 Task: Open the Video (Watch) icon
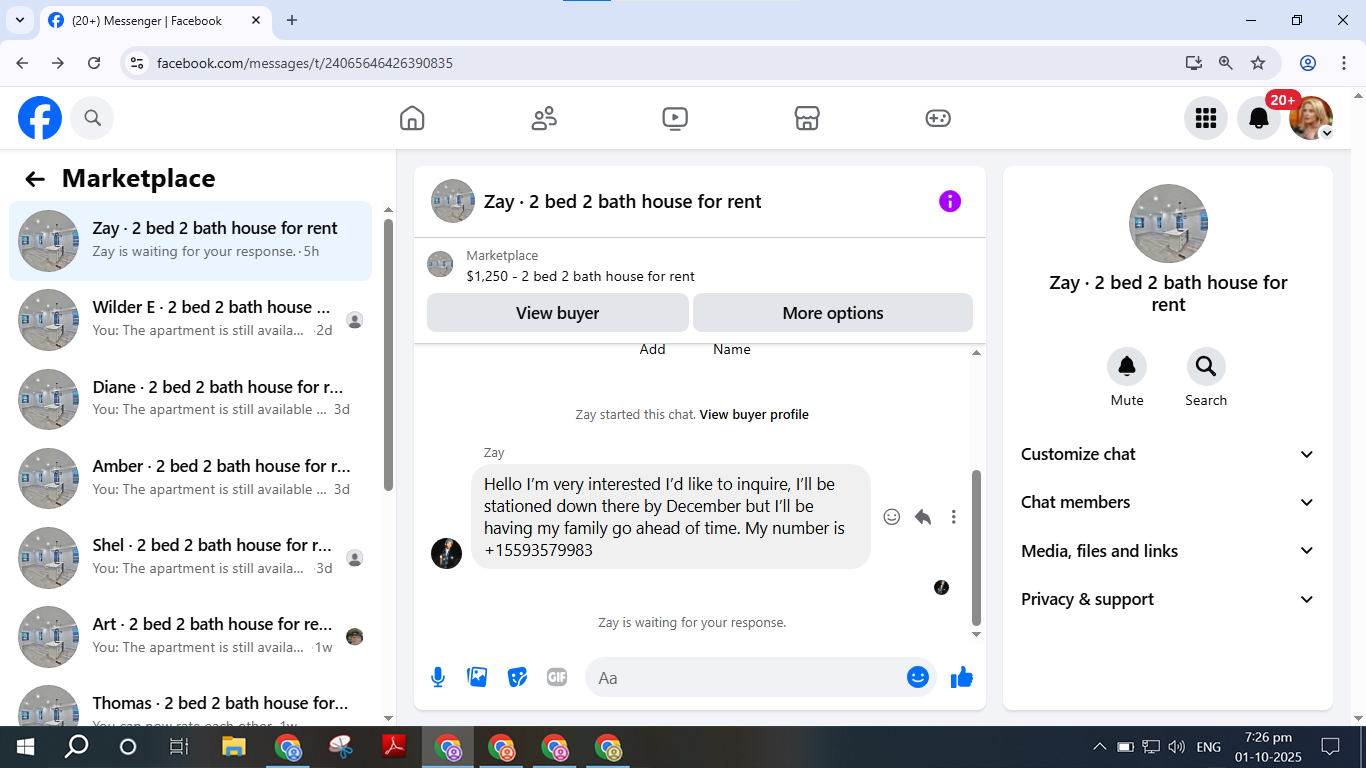click(x=675, y=118)
